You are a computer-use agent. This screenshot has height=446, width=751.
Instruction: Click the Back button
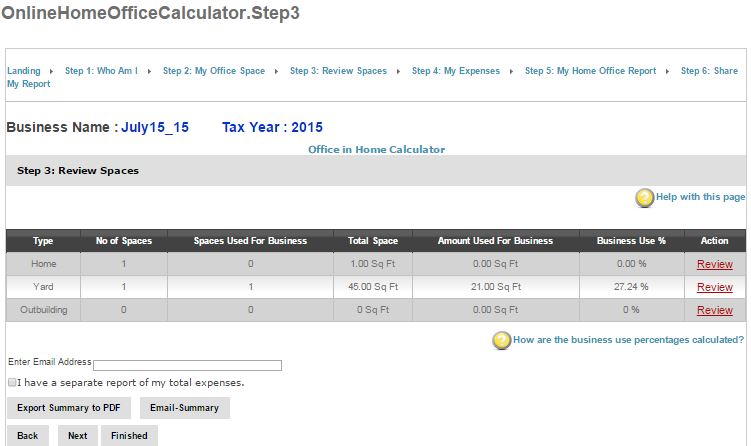point(27,435)
